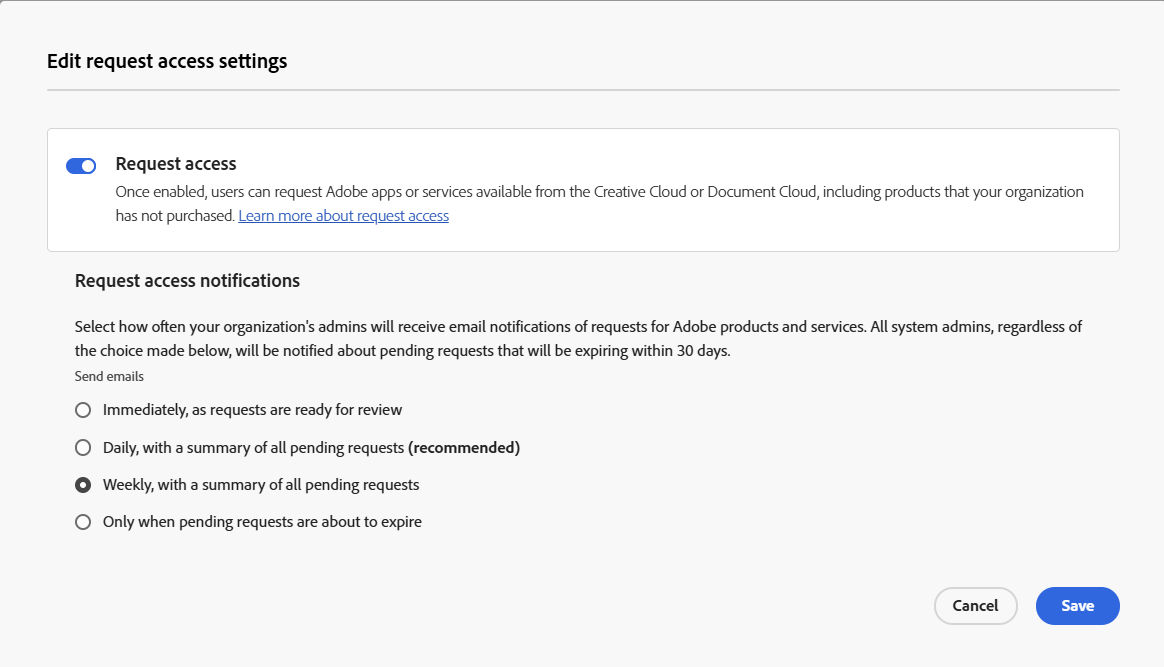The width and height of the screenshot is (1164, 667).
Task: Follow the request access learn more link
Action: [x=343, y=215]
